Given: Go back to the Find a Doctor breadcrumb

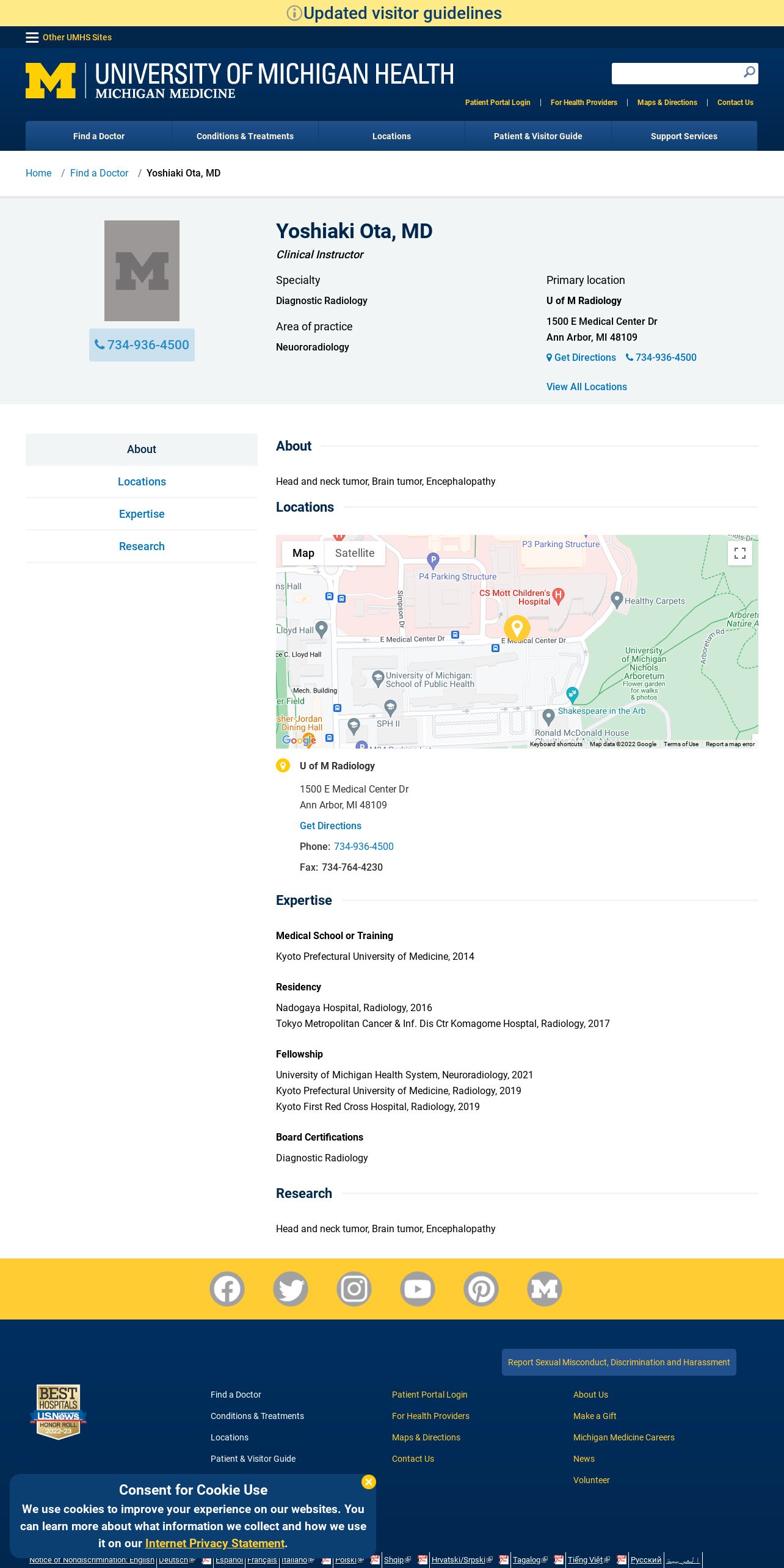Looking at the screenshot, I should tap(100, 173).
